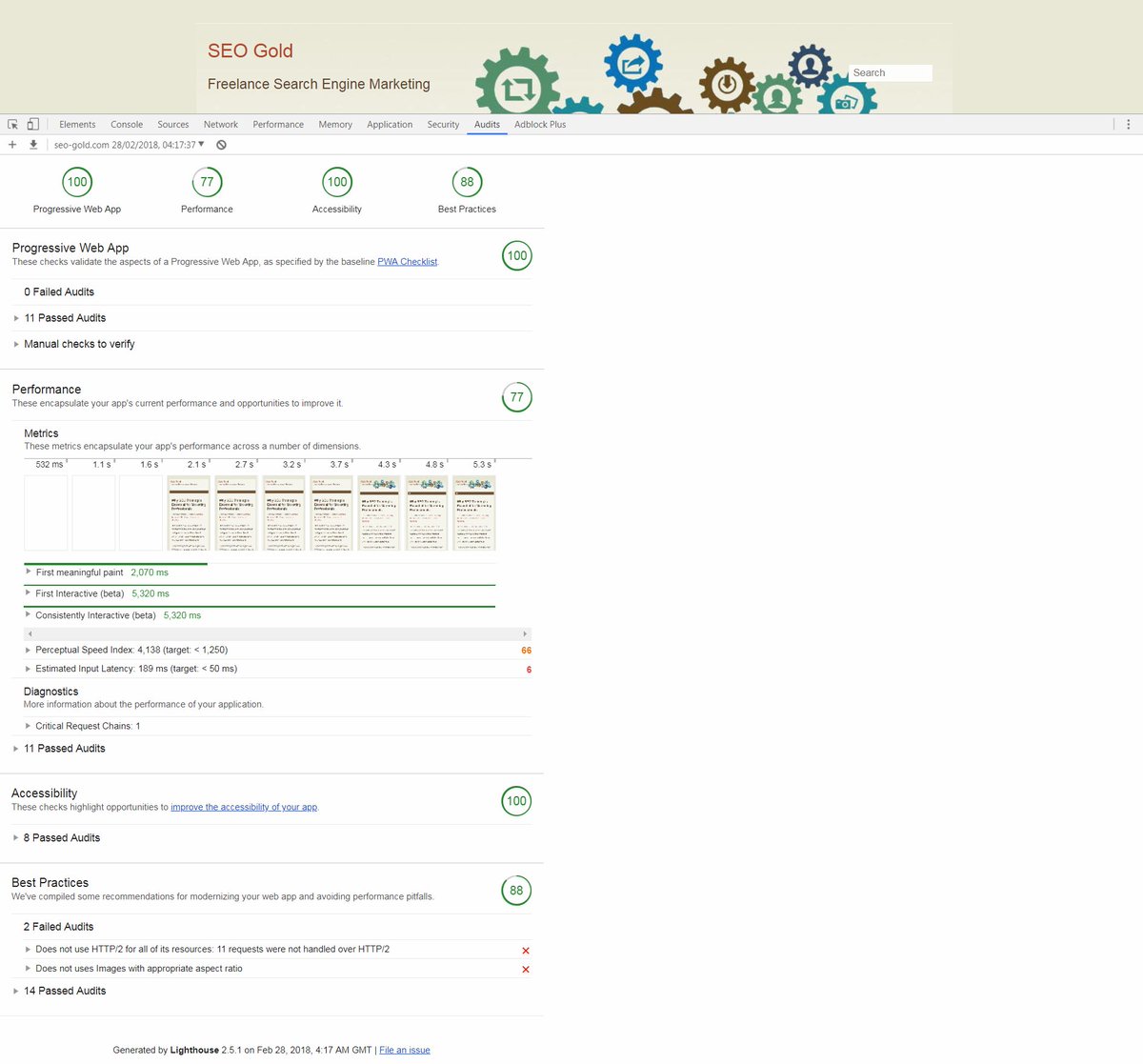This screenshot has width=1143, height=1064.
Task: Click the score gauge in the Performance section header
Action: point(516,397)
